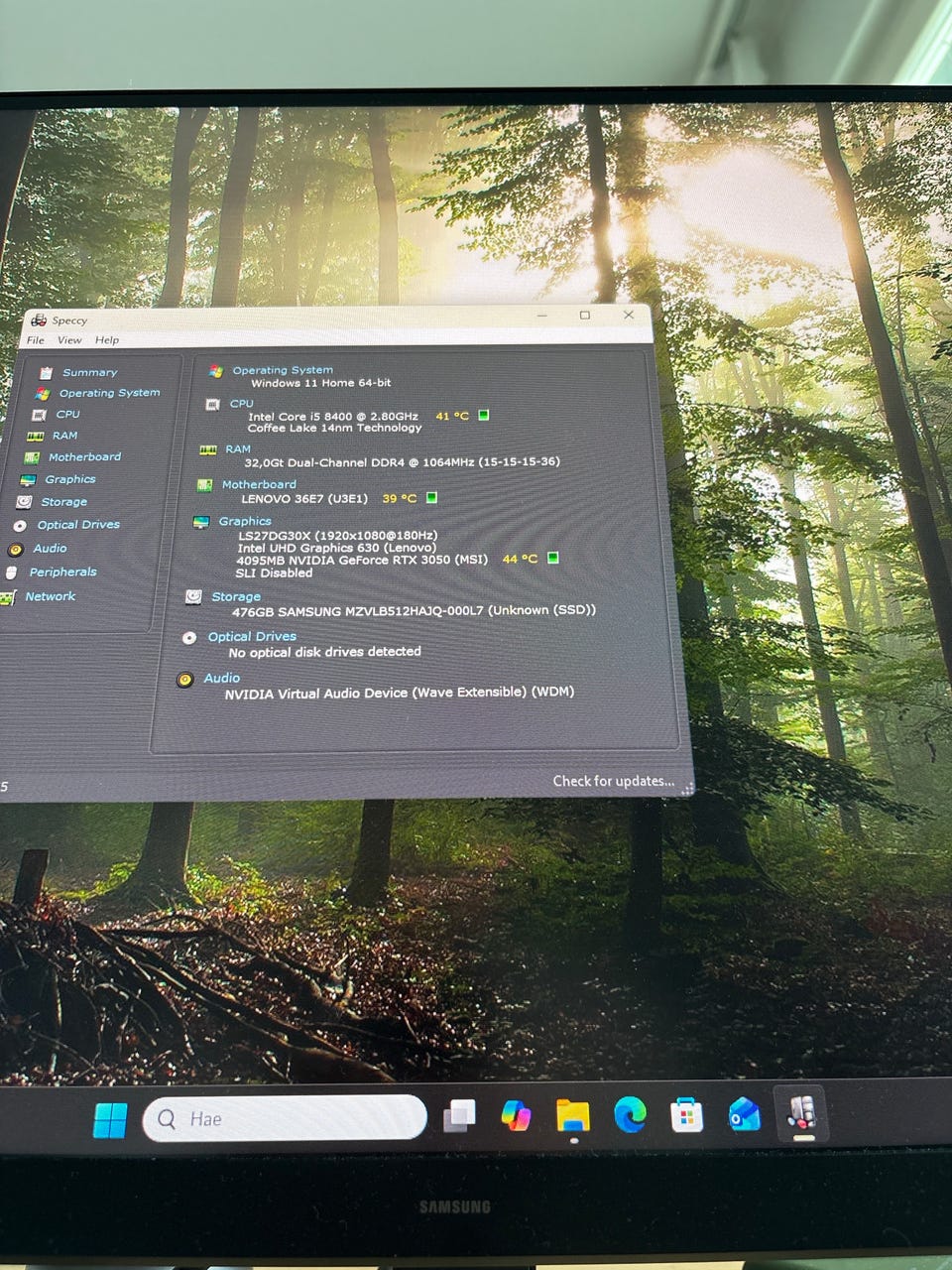Open Microsoft Edge from the taskbar
Screen dimensions: 952x1270
tap(630, 1115)
